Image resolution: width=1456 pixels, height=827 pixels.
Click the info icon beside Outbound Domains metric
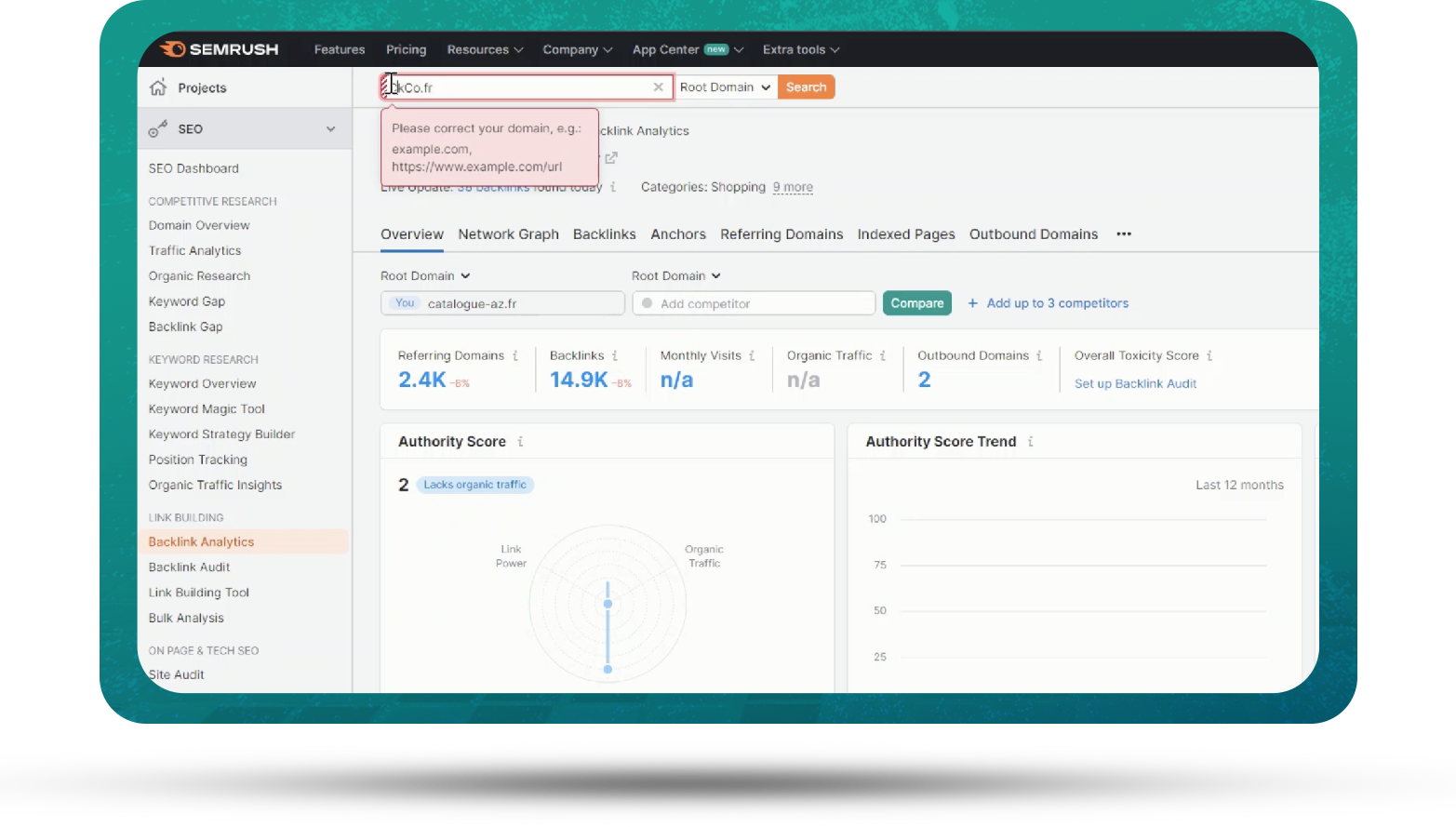tap(1039, 355)
